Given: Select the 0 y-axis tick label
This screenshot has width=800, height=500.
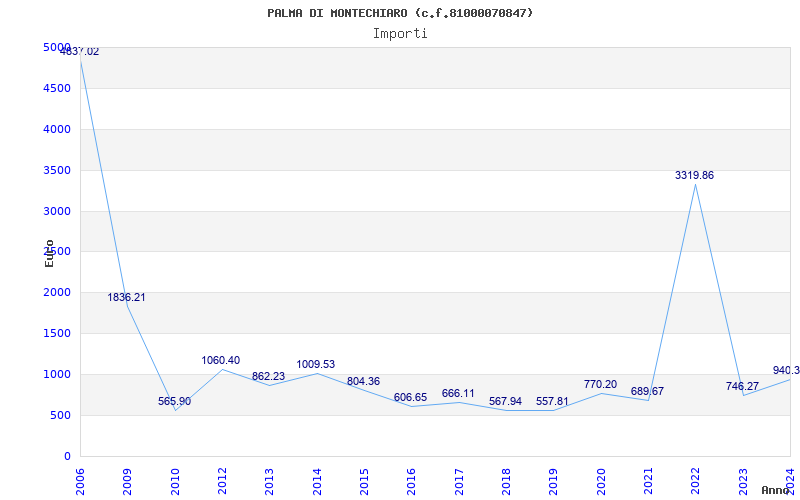Looking at the screenshot, I should point(67,457).
